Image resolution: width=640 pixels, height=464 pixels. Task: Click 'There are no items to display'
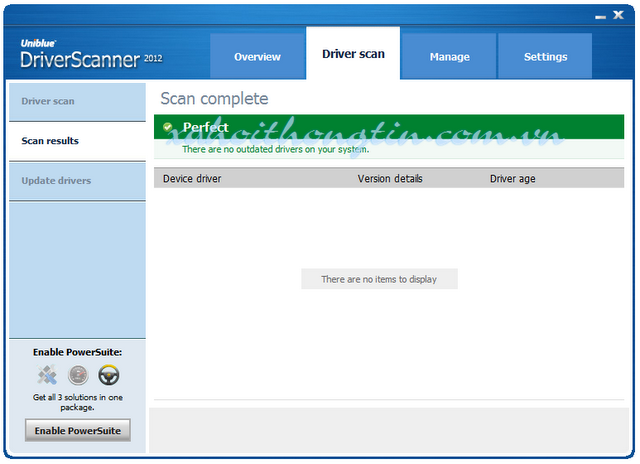[379, 279]
